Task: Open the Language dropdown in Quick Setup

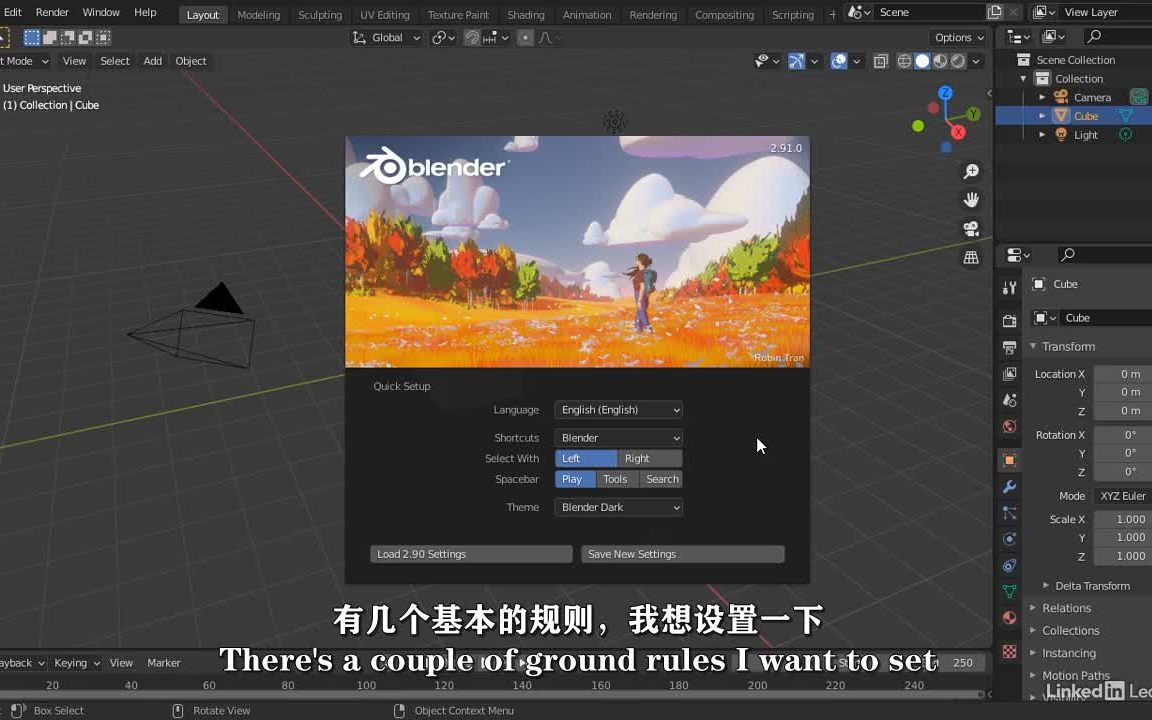Action: [x=618, y=409]
